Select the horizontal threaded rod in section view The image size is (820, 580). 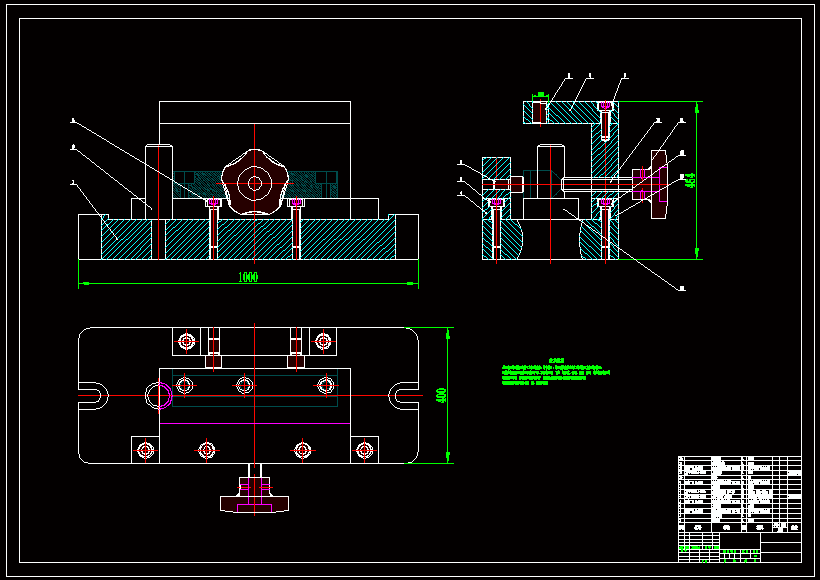(595, 183)
